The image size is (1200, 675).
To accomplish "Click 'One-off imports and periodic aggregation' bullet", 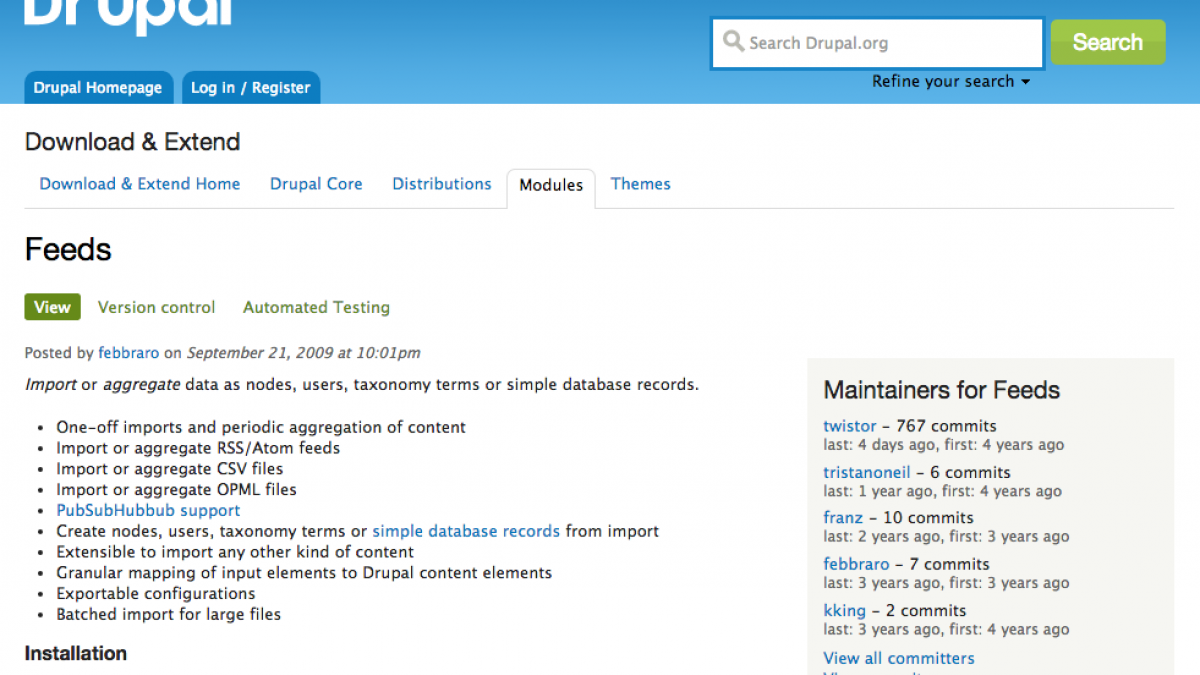I will click(x=261, y=427).
